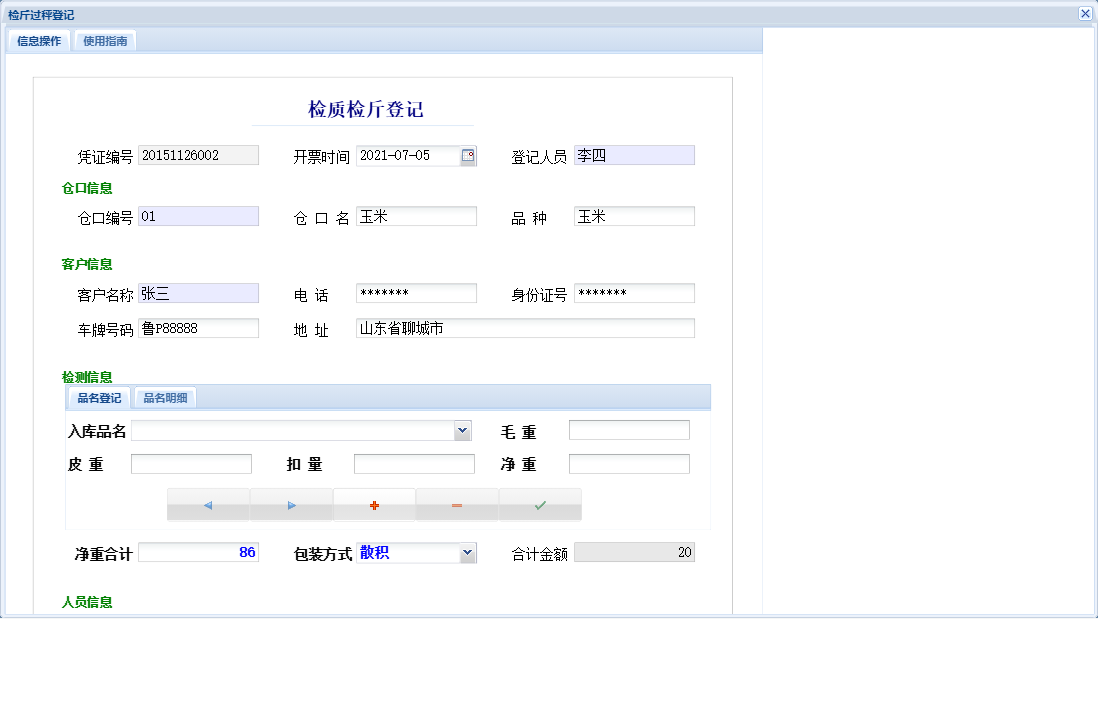Open the 入库品名 dropdown list

click(462, 430)
